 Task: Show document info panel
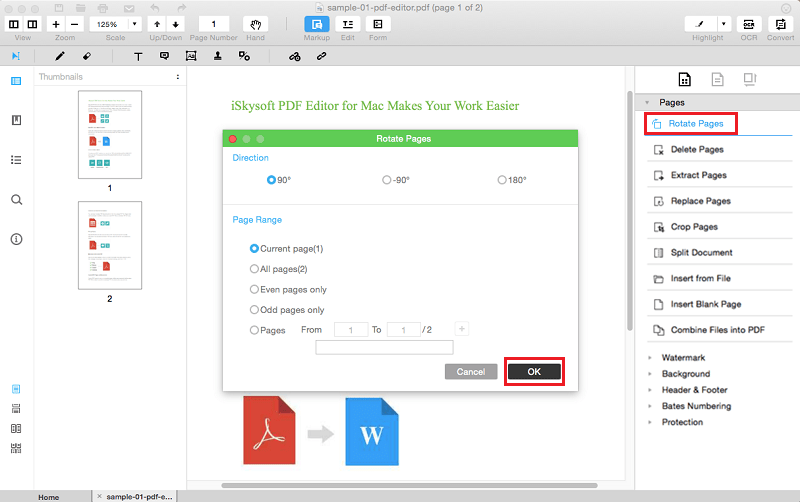point(16,239)
